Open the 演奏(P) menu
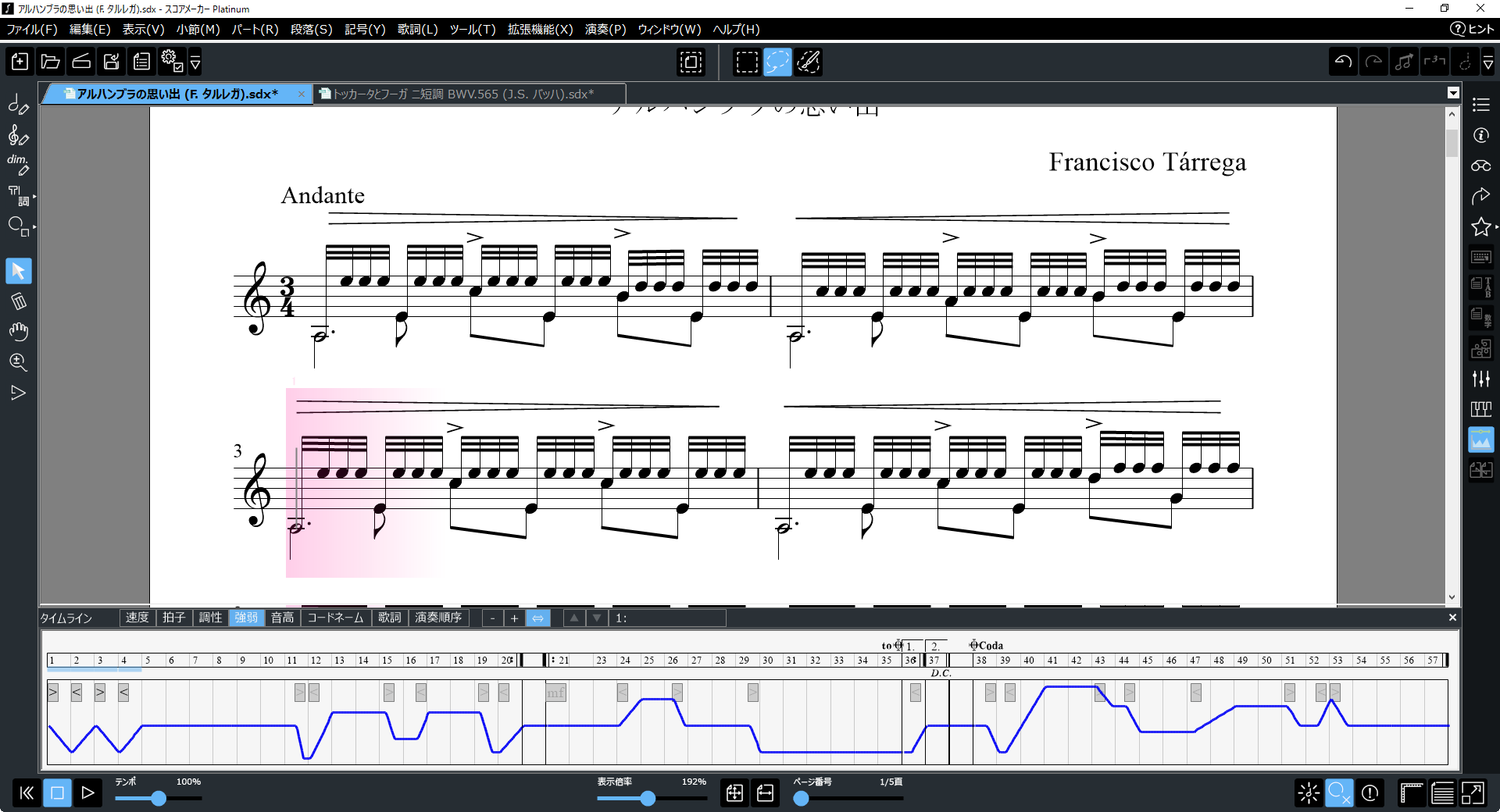The width and height of the screenshot is (1500, 812). [605, 30]
